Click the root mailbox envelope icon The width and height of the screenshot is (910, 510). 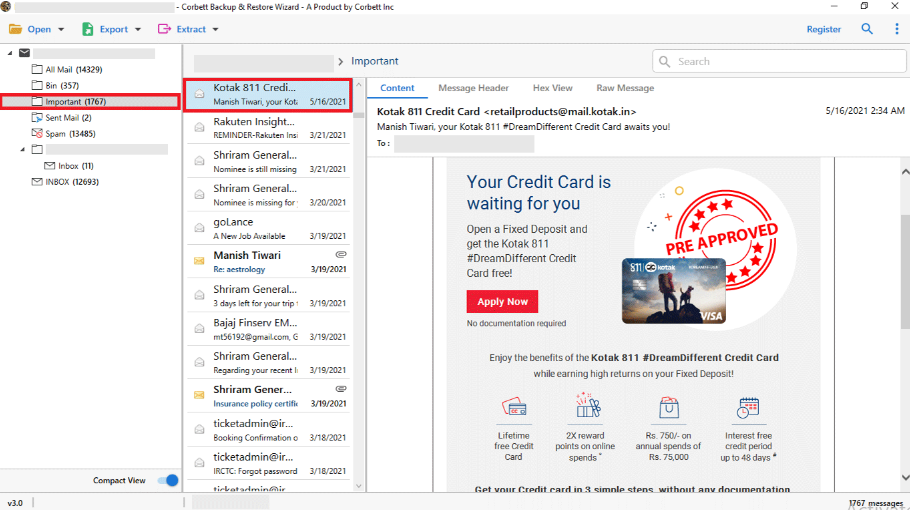[24, 53]
